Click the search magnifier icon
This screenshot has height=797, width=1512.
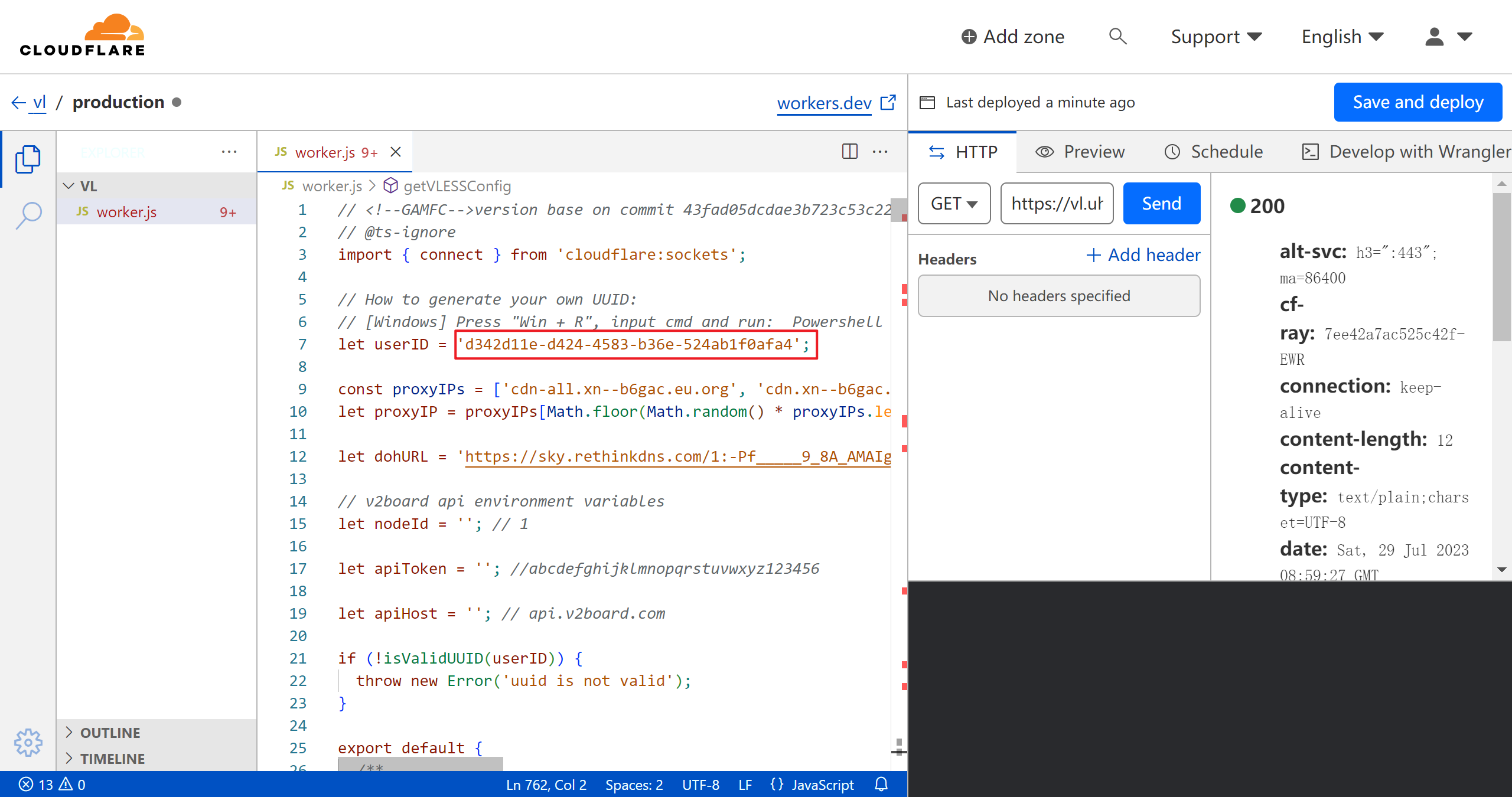(x=1116, y=36)
